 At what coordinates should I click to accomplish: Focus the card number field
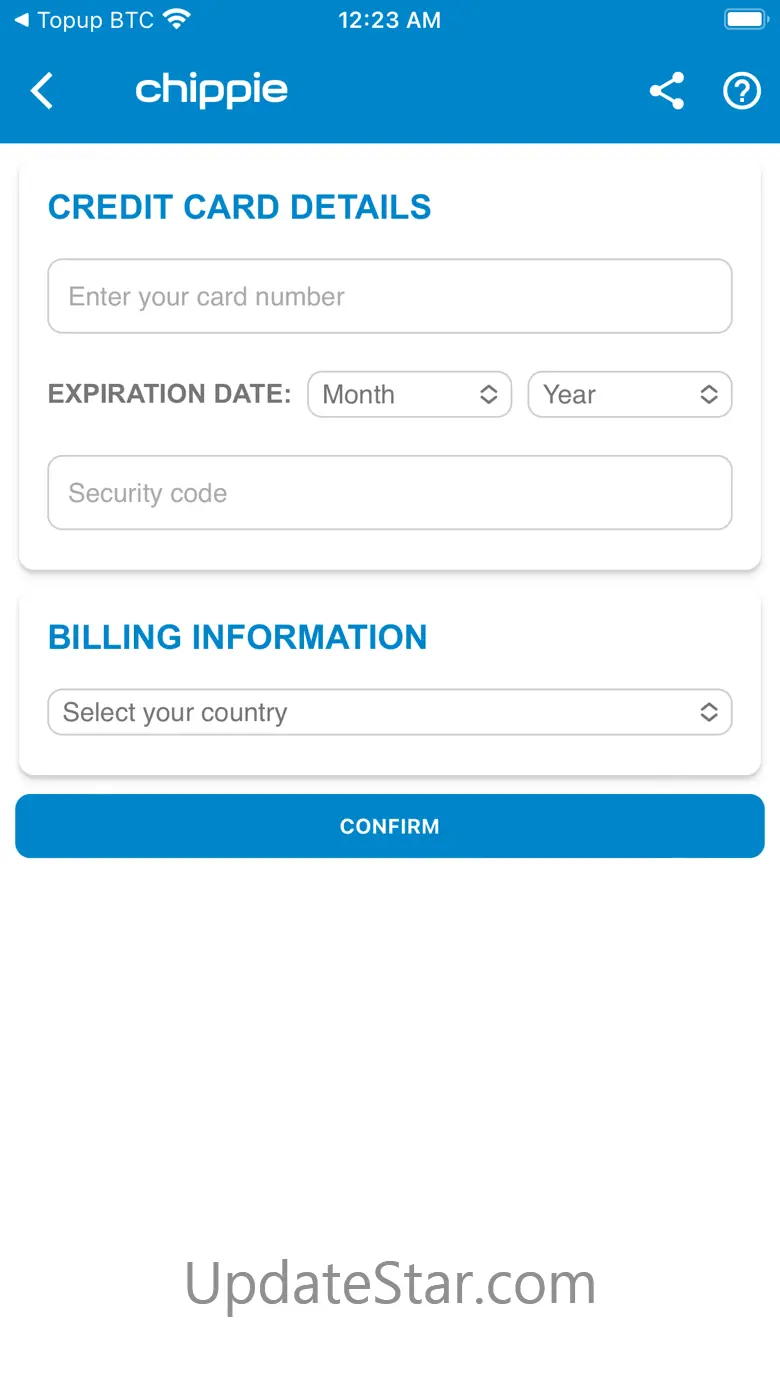(x=390, y=297)
